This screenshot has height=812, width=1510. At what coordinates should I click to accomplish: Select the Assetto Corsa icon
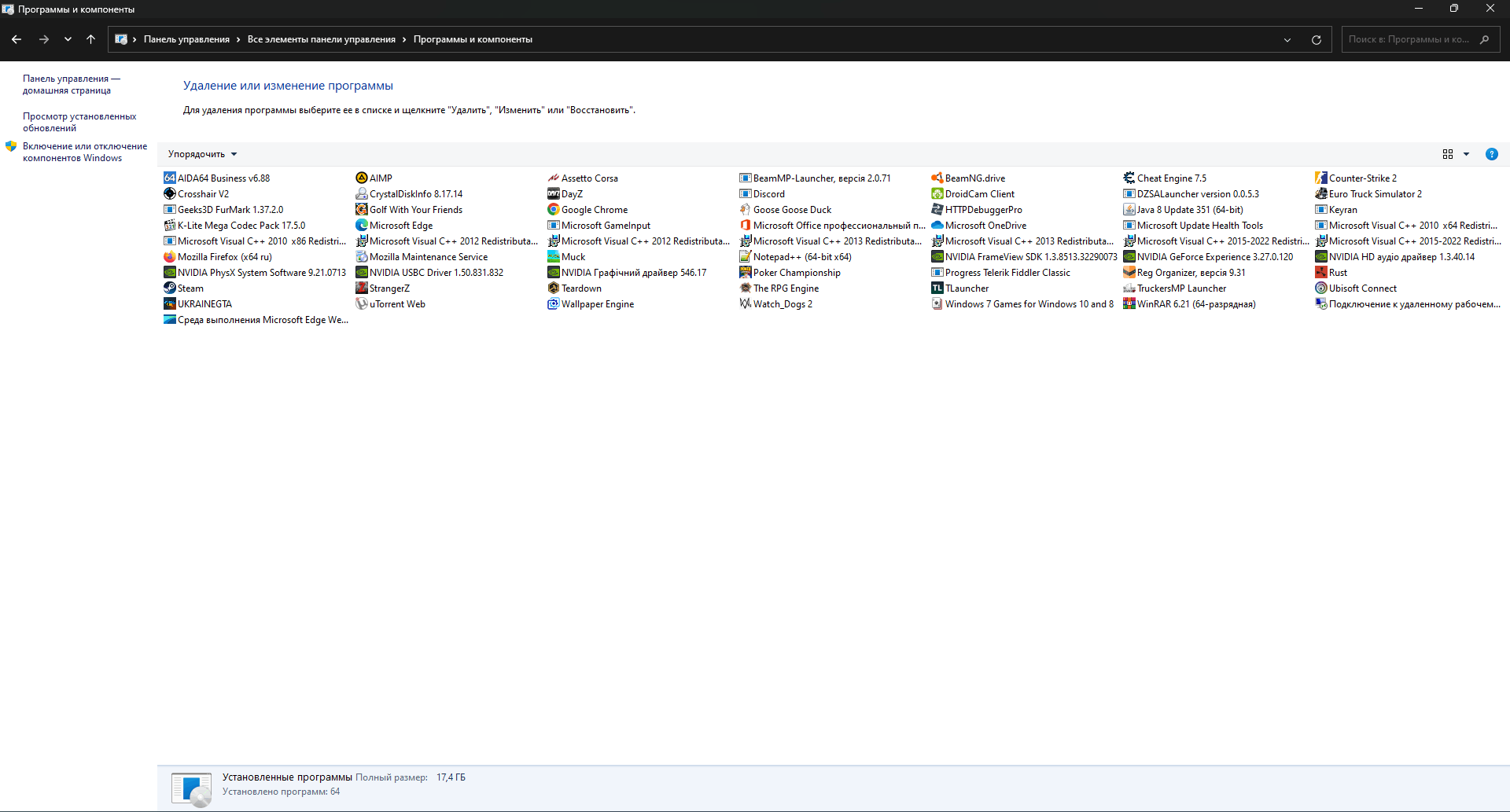pyautogui.click(x=554, y=178)
